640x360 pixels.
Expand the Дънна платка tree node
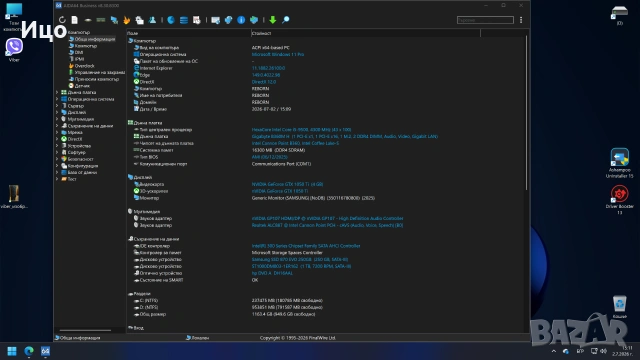tap(57, 93)
